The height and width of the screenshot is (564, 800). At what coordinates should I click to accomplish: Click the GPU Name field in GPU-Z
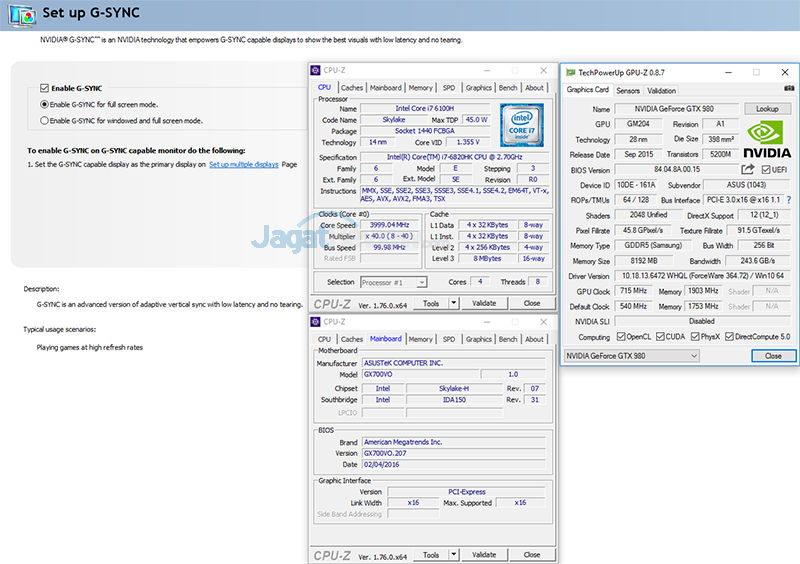(679, 109)
